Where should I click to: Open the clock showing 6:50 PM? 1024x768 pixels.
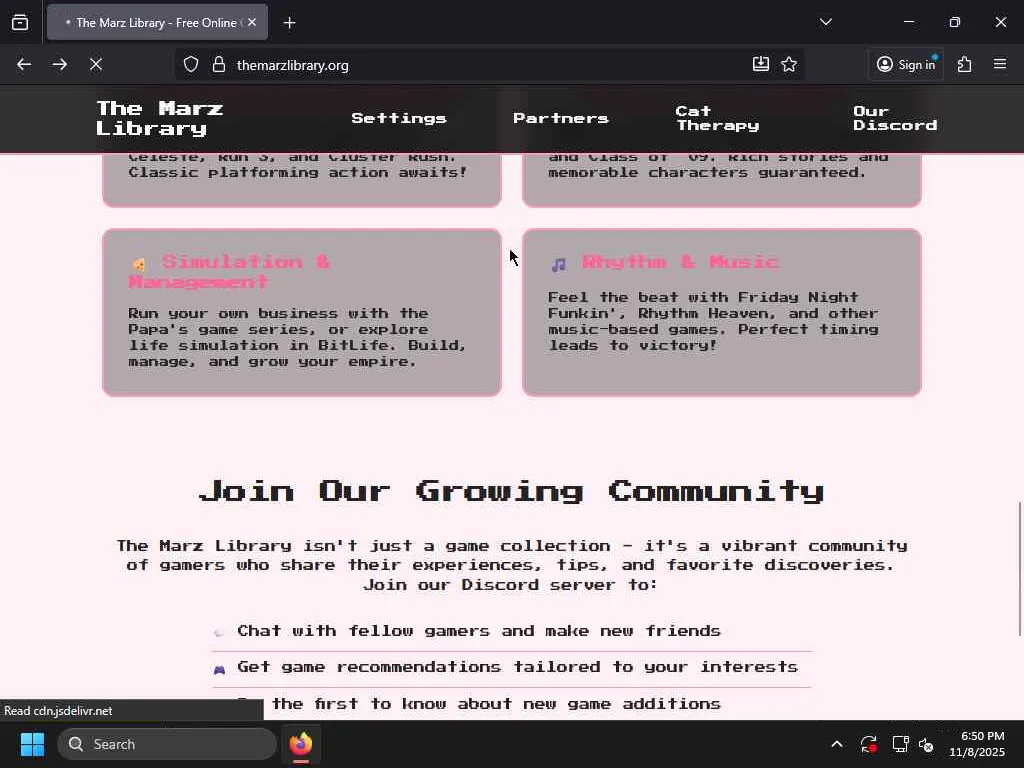(x=977, y=744)
